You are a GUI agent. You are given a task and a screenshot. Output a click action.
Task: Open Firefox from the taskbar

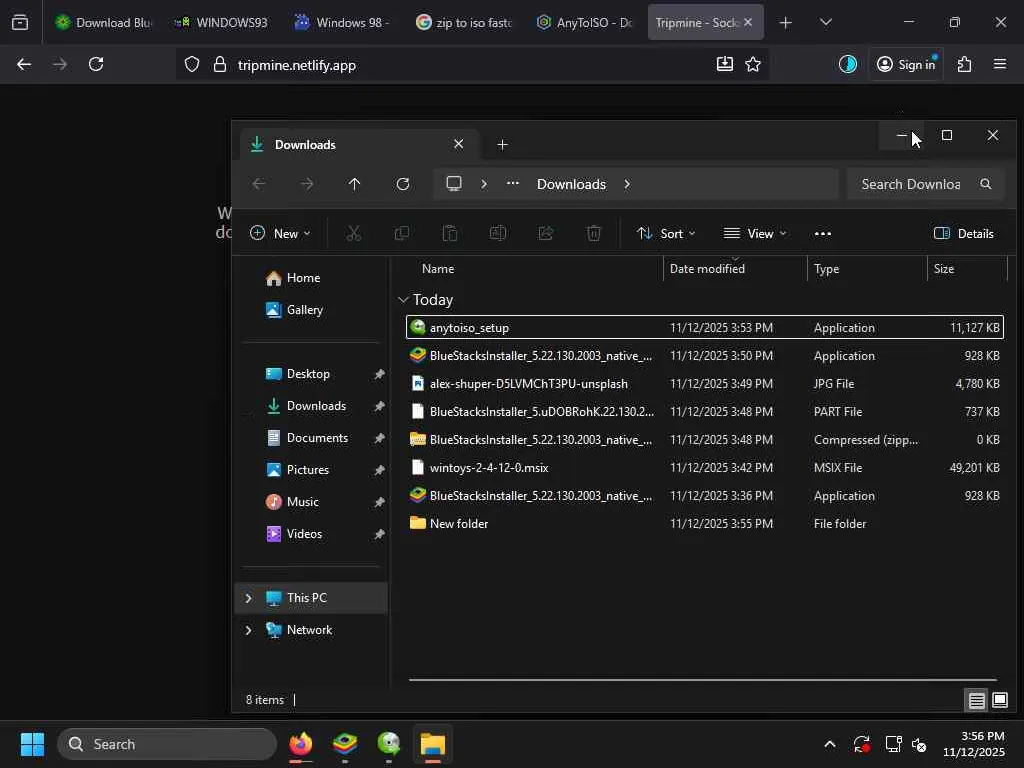[301, 744]
